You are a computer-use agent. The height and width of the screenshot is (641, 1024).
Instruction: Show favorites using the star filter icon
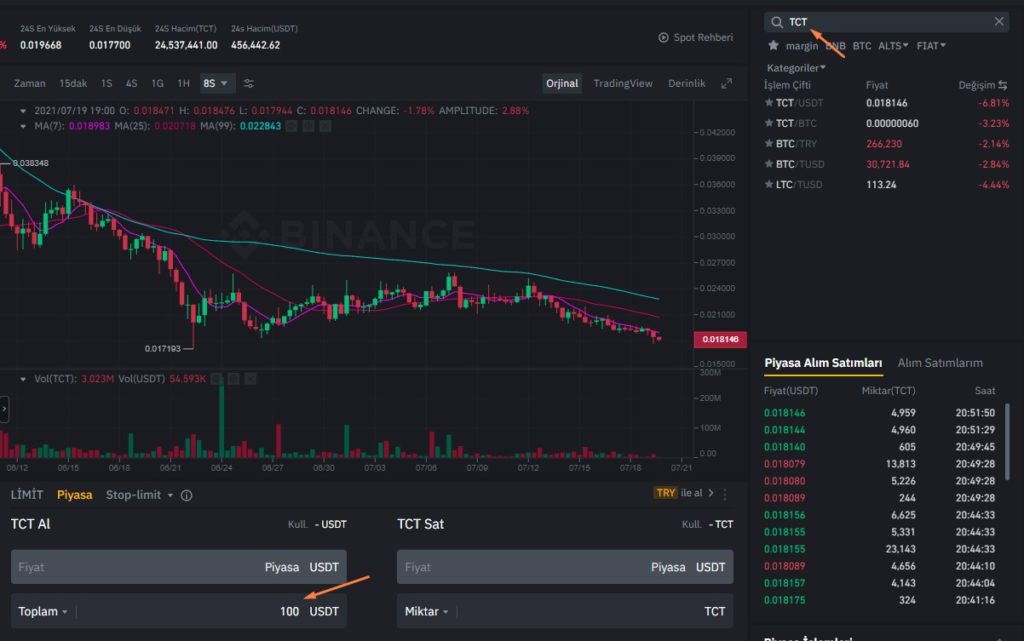(773, 46)
